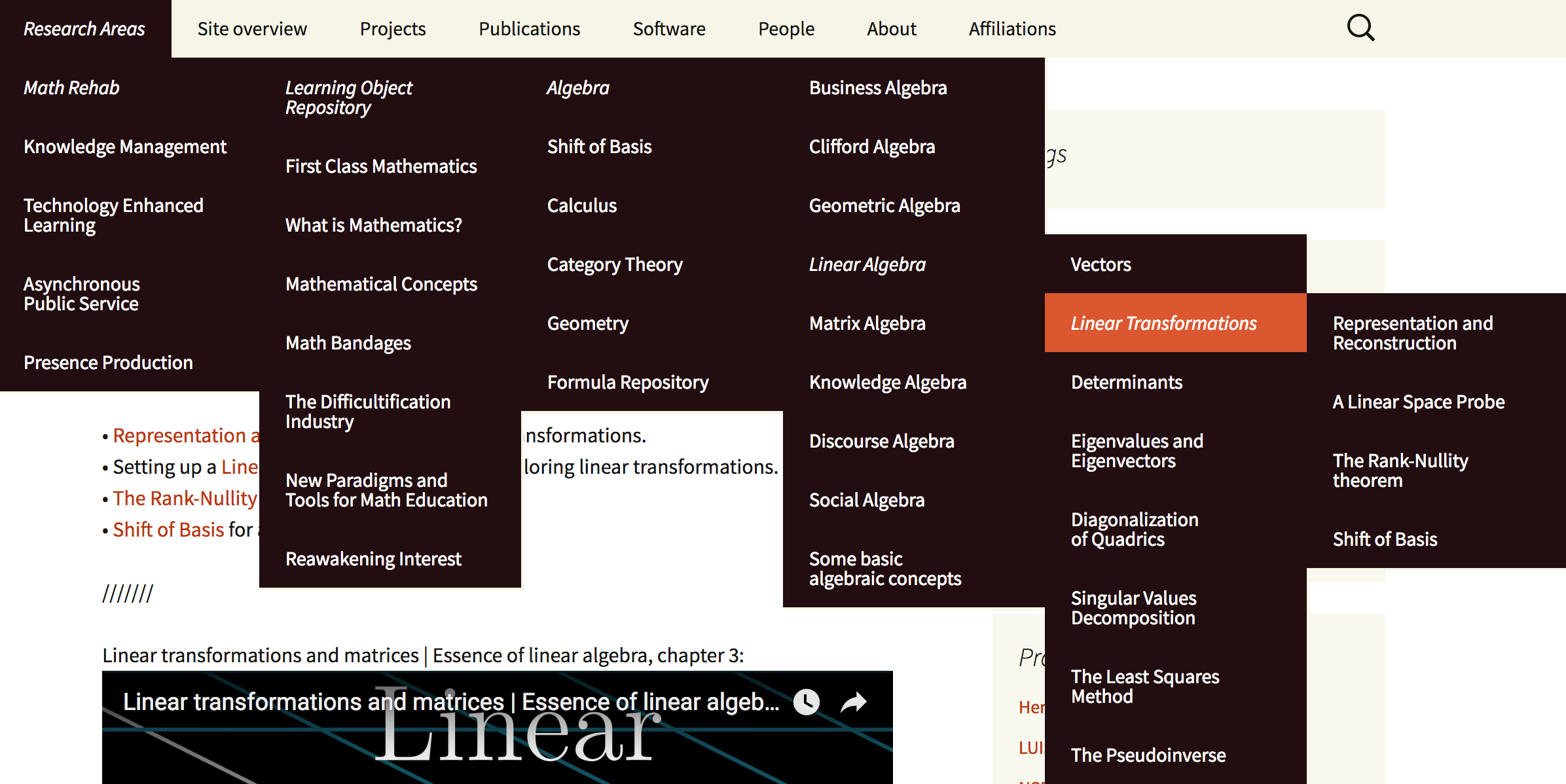
Task: Follow the red Shift of Basis link
Action: coord(168,529)
